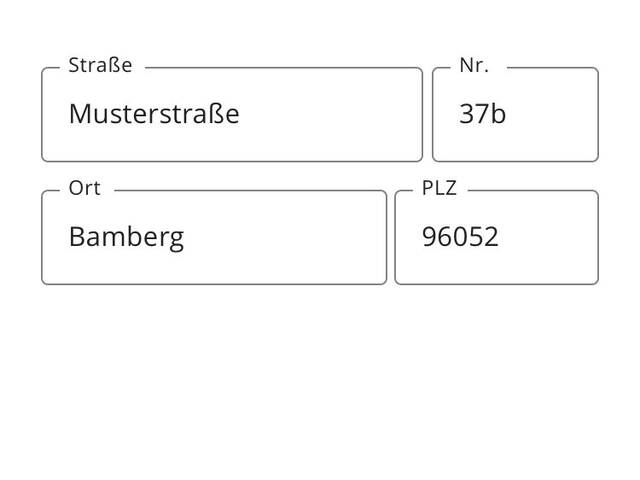Place cursor after "37b" in Nr. field

(508, 114)
